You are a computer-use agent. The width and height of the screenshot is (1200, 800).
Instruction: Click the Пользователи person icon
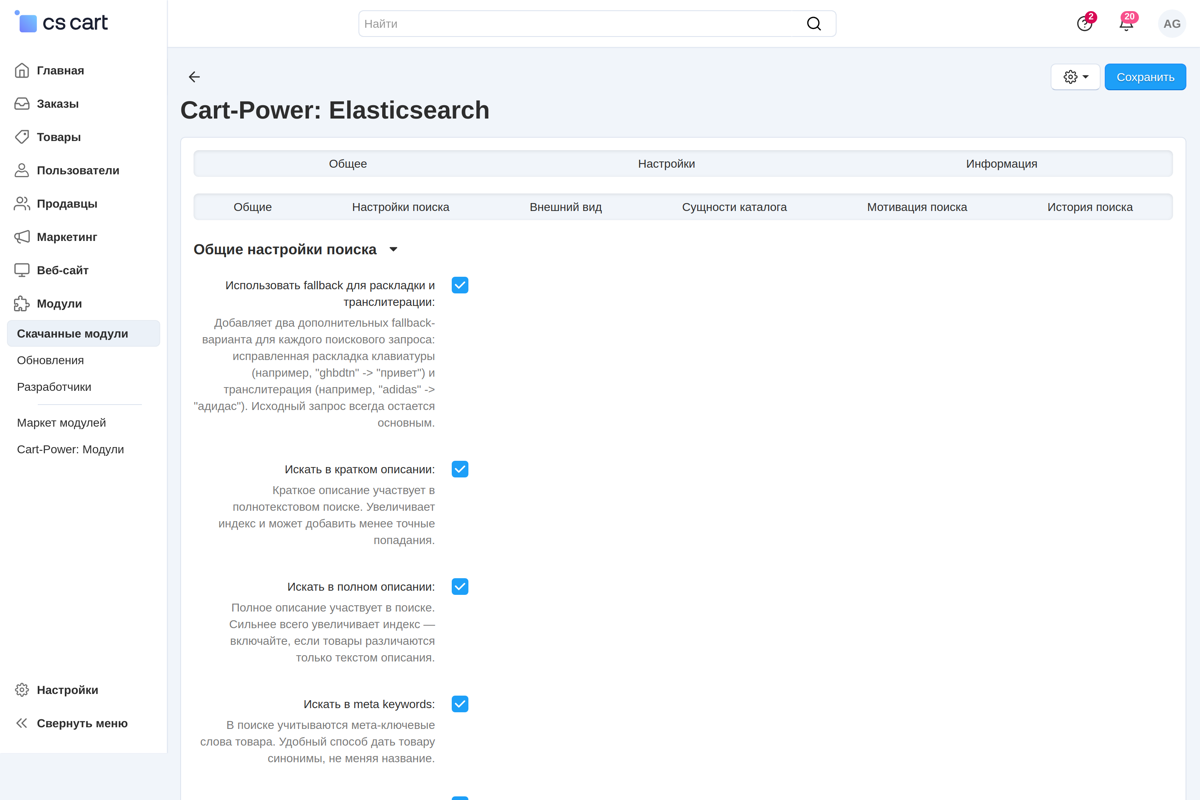22,171
